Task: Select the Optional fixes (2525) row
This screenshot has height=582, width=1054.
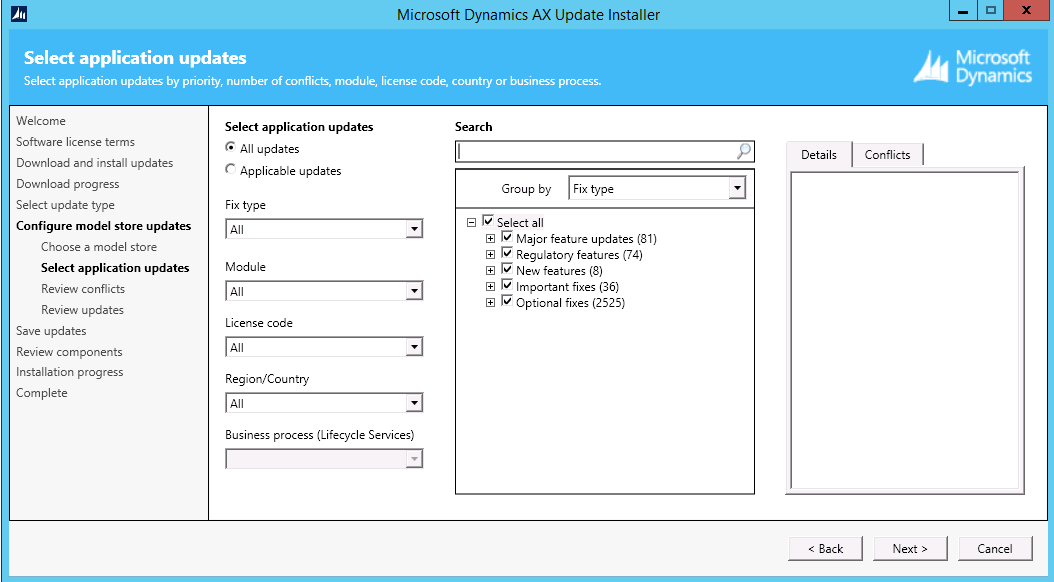Action: point(570,302)
